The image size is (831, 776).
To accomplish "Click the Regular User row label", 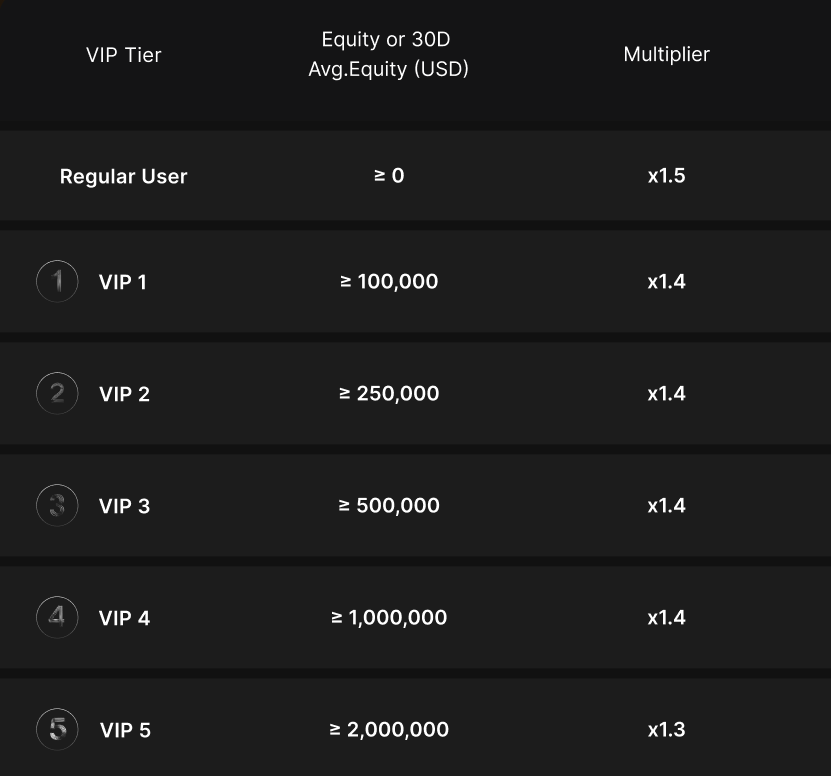I will [x=123, y=176].
